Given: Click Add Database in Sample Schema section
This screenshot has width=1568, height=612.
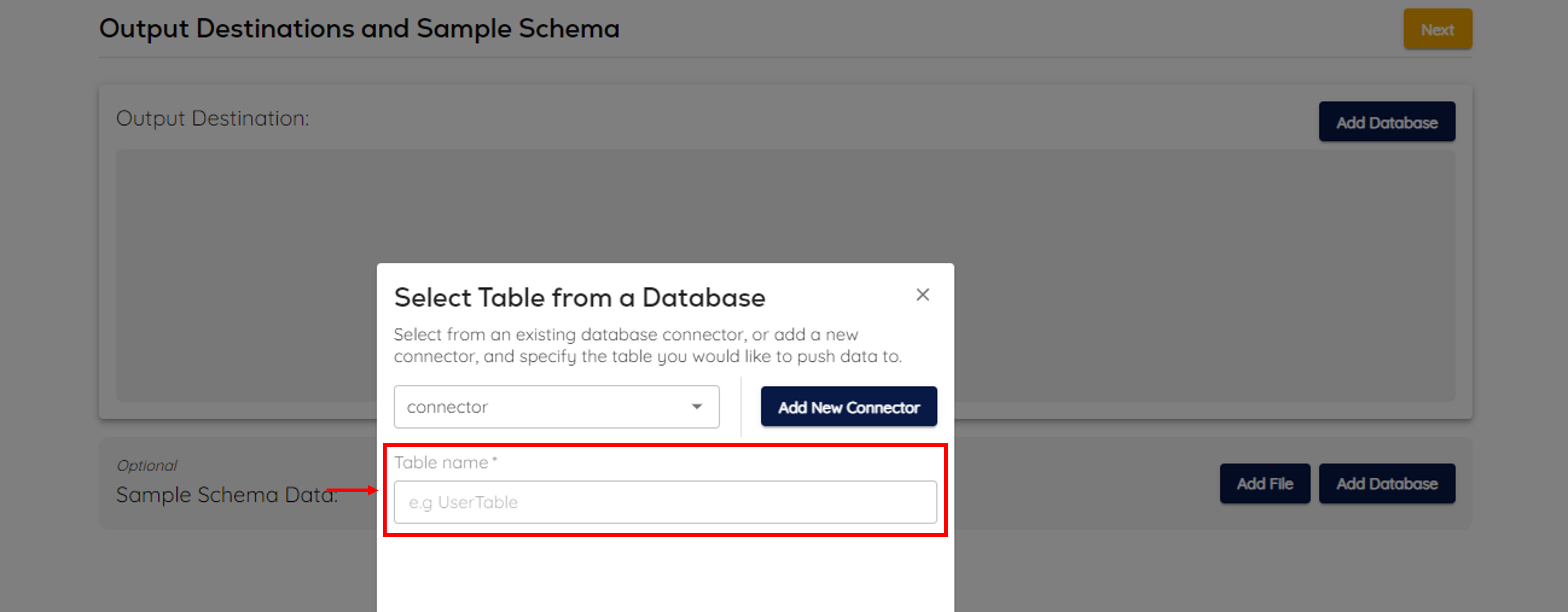Looking at the screenshot, I should (1386, 484).
